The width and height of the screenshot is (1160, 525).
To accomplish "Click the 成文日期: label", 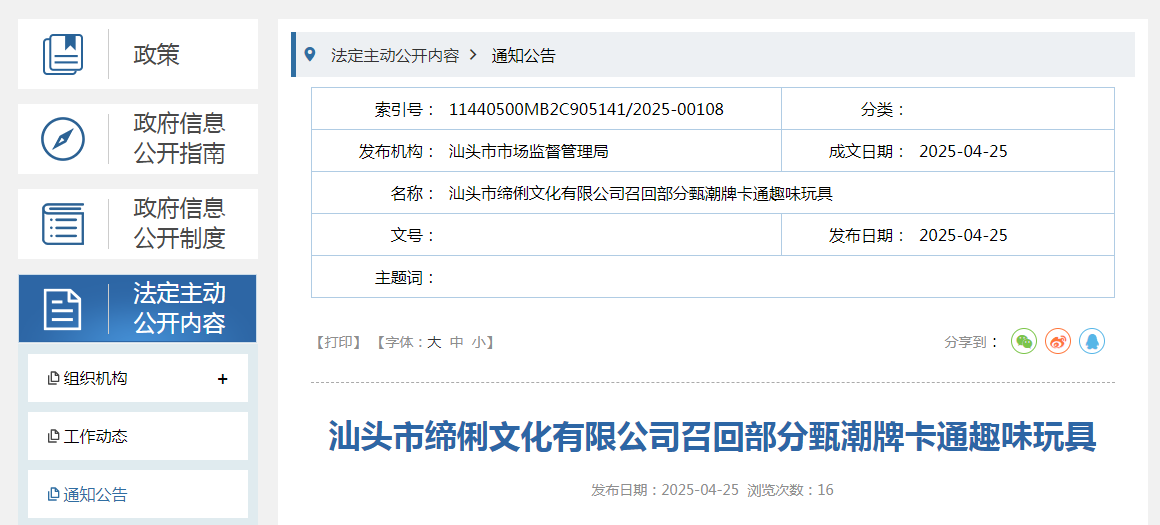I will (867, 152).
